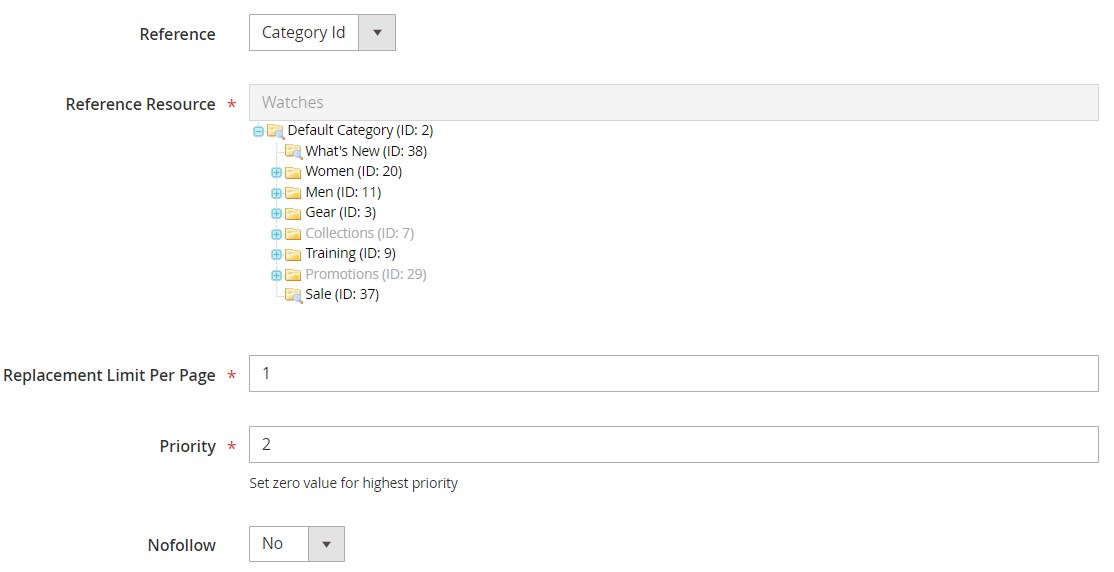This screenshot has width=1114, height=572.
Task: Select the Men (ID: 11) category label
Action: [343, 192]
